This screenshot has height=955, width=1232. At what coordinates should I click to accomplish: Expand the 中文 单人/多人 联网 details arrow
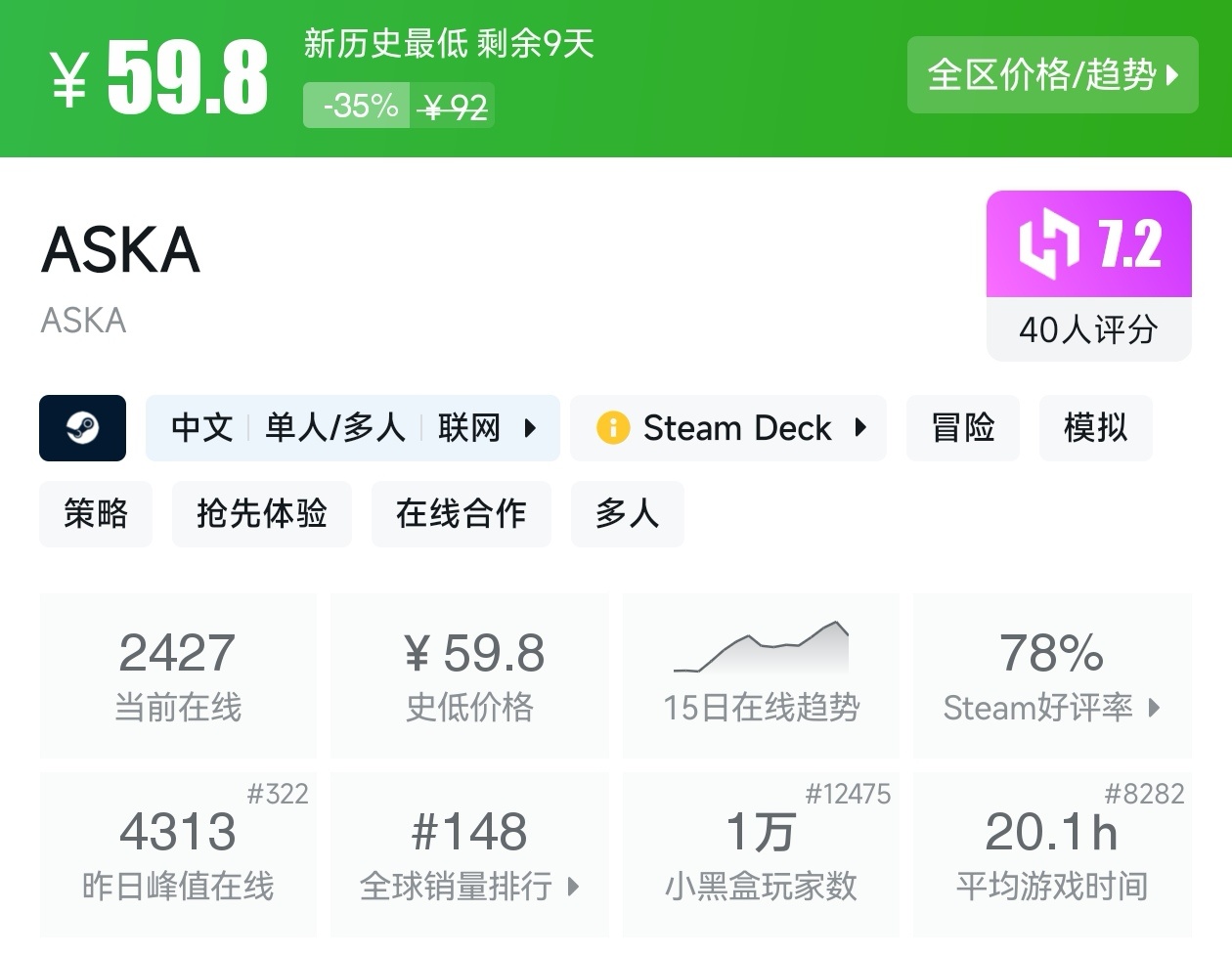click(530, 428)
